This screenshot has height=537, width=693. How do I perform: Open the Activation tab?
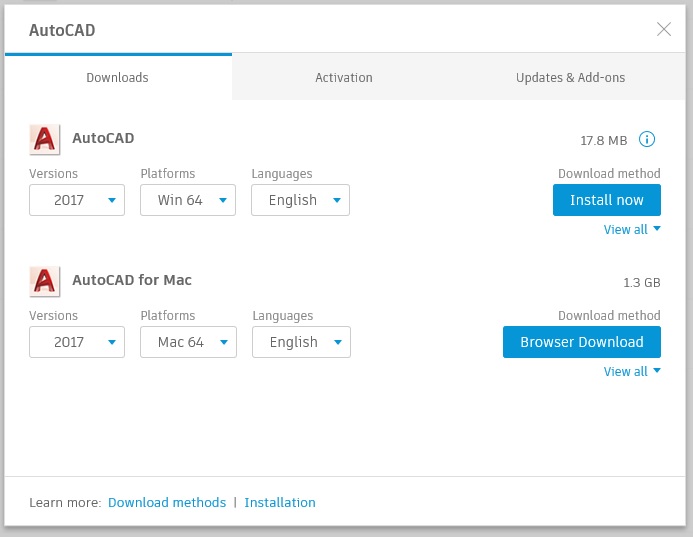point(344,77)
